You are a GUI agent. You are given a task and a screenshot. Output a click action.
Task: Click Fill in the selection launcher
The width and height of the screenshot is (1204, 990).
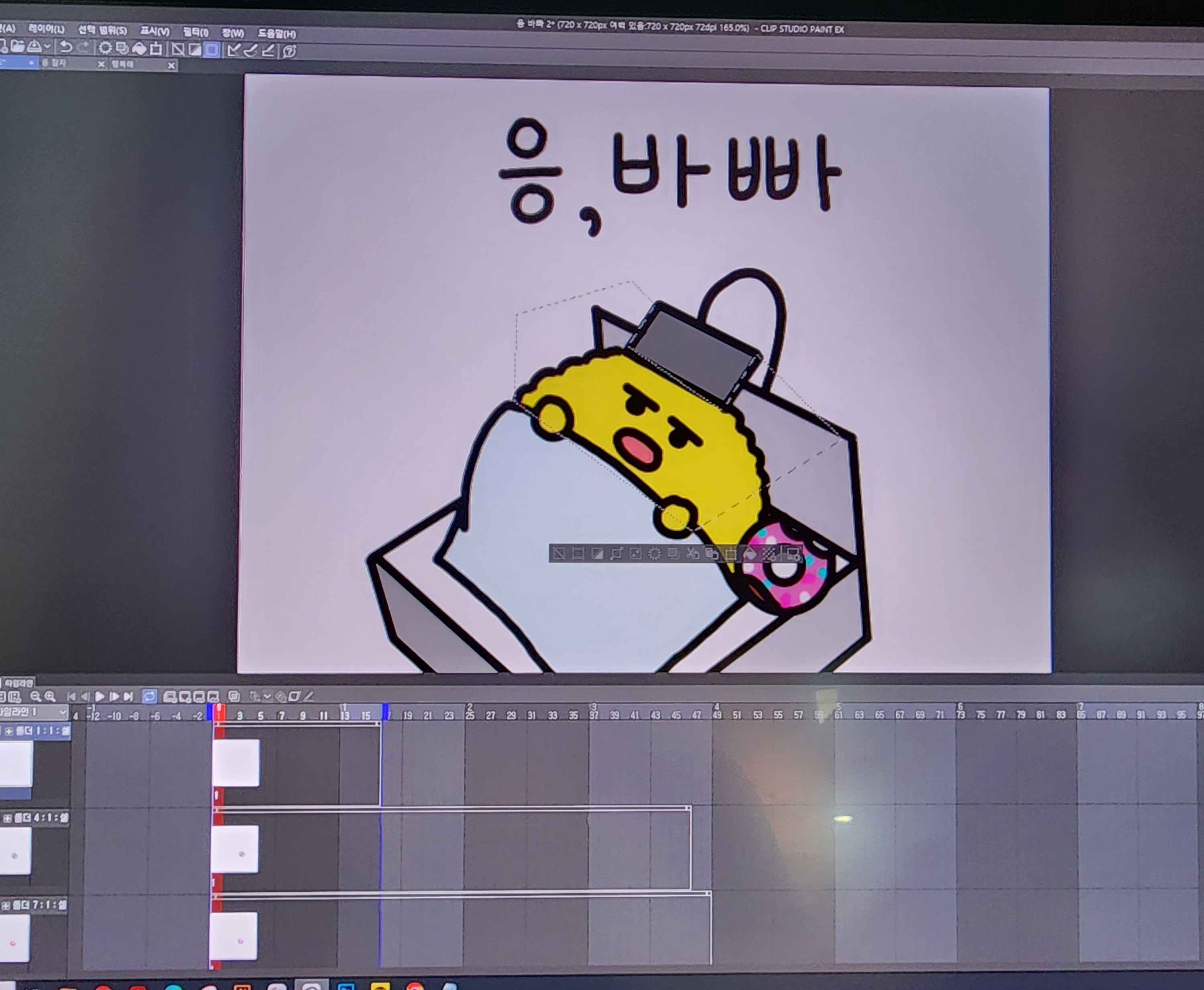click(750, 554)
